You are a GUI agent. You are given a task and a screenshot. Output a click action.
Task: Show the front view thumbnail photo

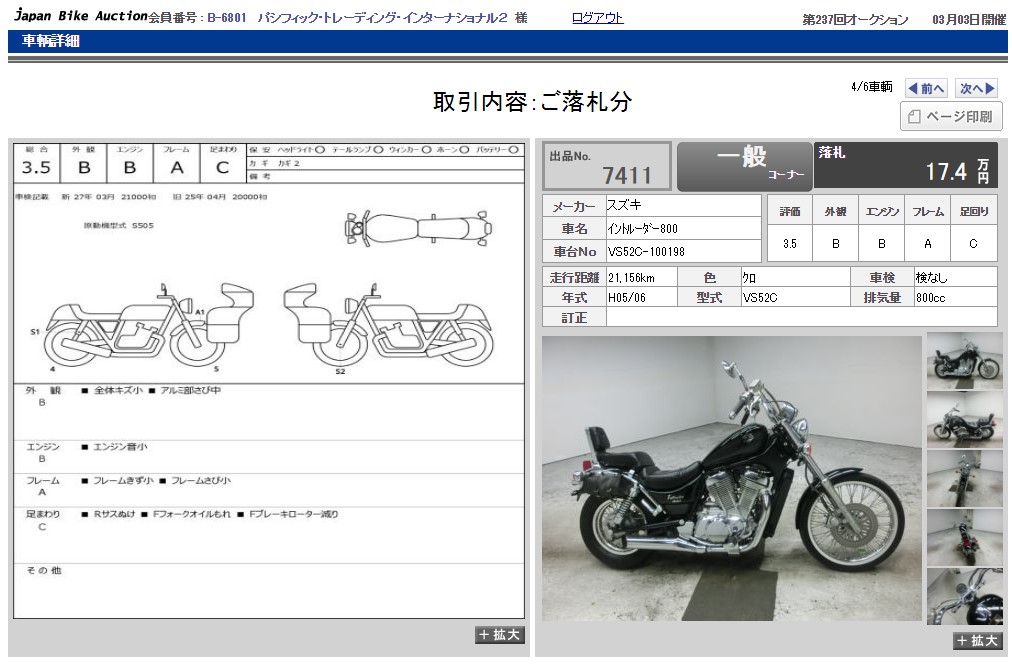(x=964, y=478)
